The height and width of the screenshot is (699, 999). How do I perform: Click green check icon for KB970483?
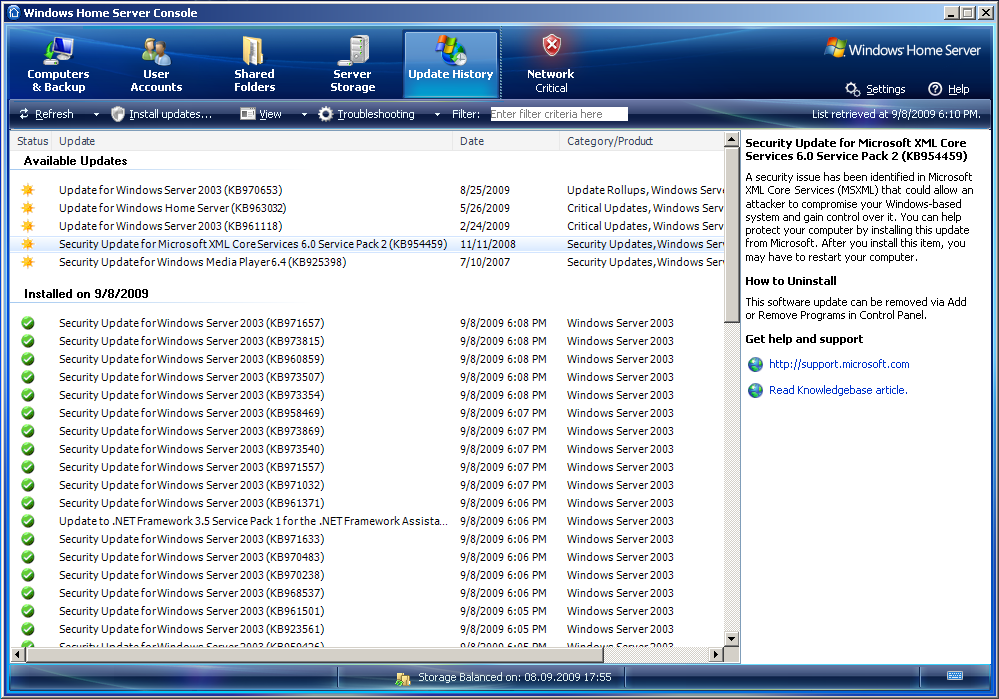(x=27, y=557)
